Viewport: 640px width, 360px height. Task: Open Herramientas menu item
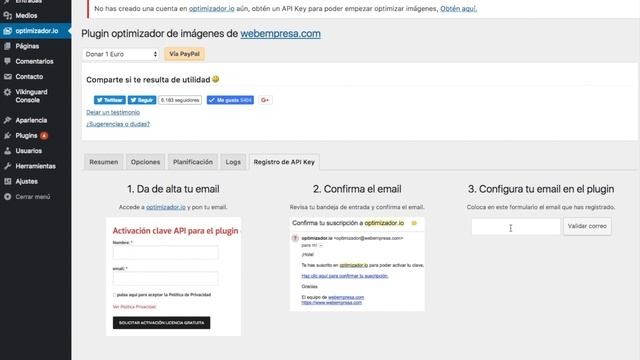(x=36, y=166)
